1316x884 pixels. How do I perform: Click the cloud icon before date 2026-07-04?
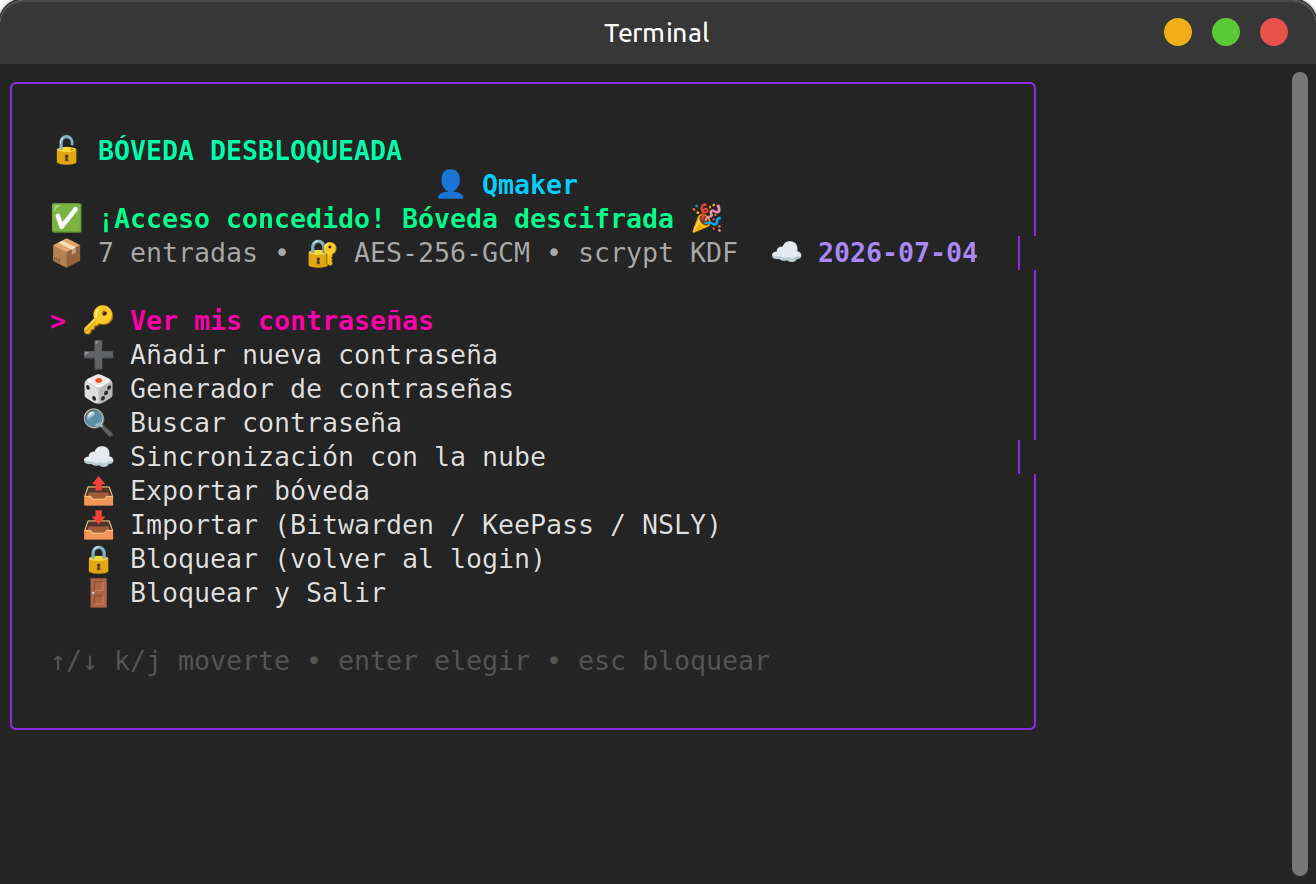point(787,253)
